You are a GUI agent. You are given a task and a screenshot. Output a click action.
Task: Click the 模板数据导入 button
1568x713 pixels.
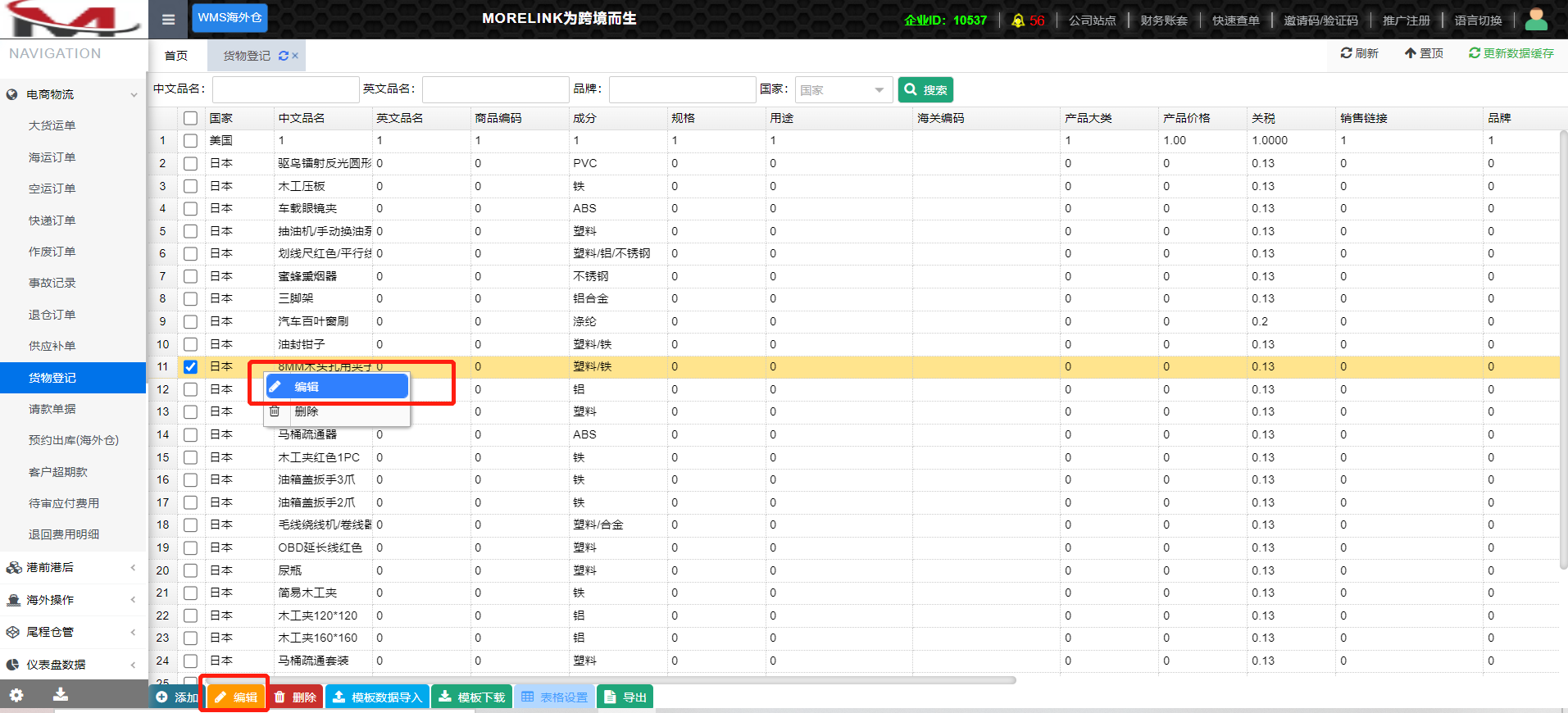click(378, 697)
